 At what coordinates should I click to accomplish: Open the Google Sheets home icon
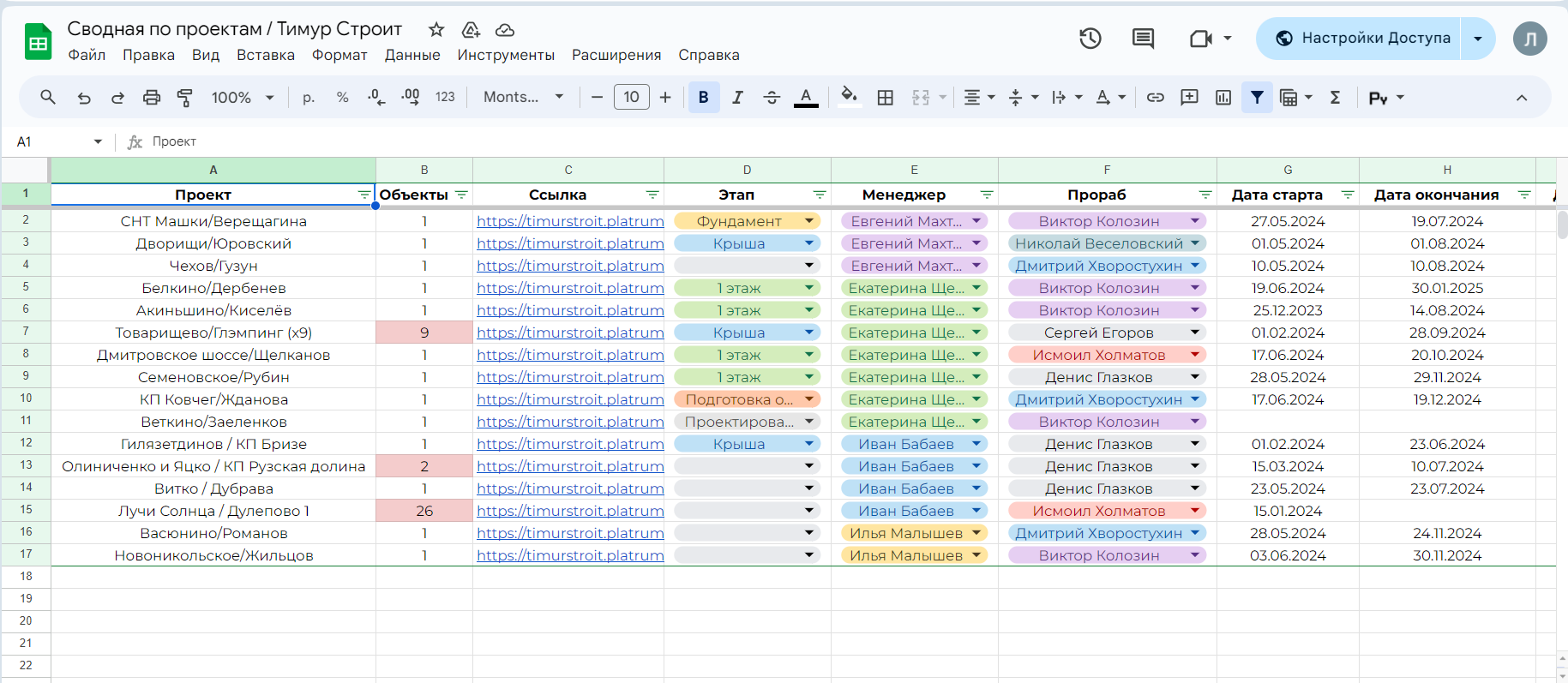[39, 42]
